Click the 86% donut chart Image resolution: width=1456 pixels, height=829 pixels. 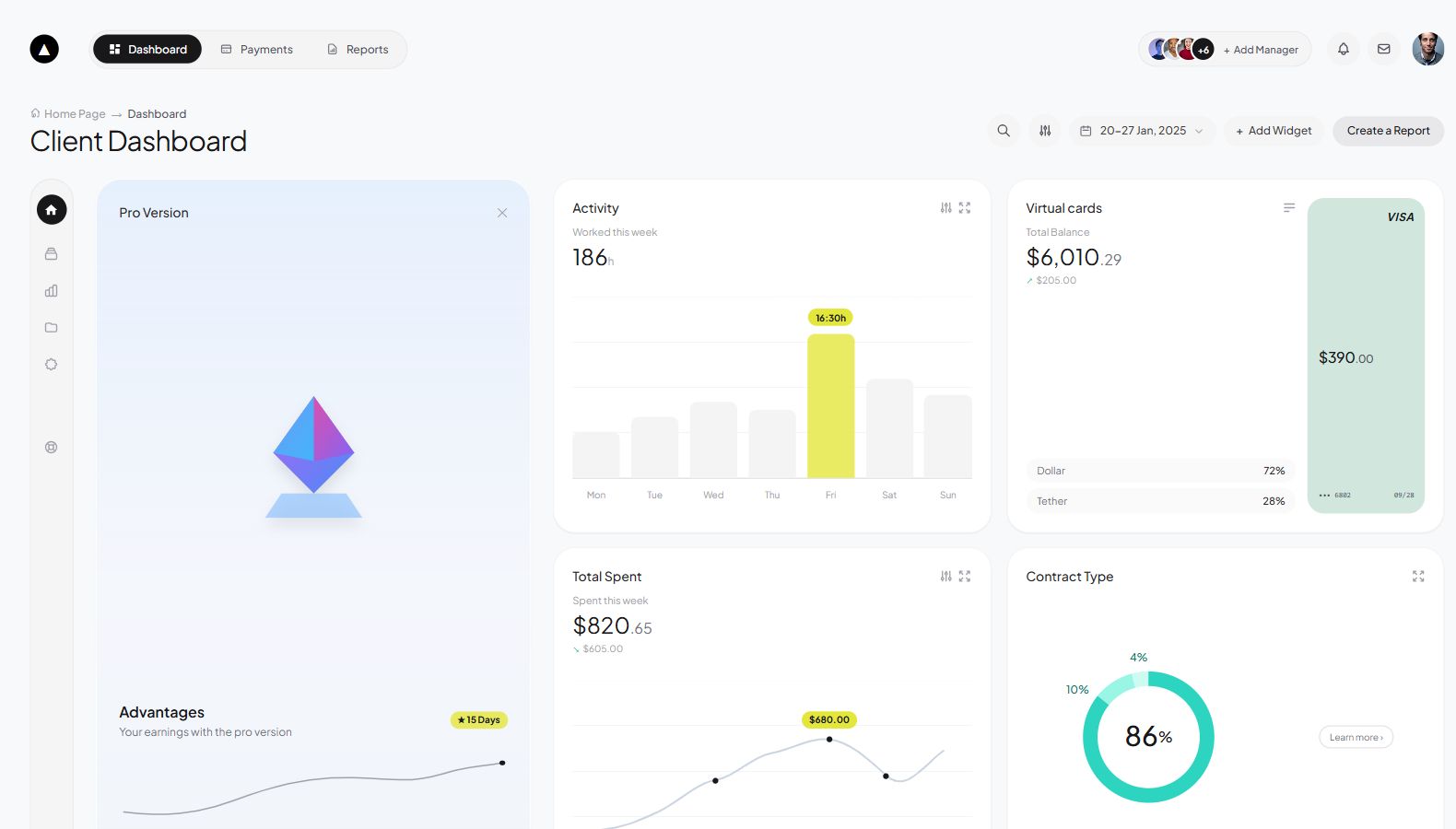click(1148, 737)
